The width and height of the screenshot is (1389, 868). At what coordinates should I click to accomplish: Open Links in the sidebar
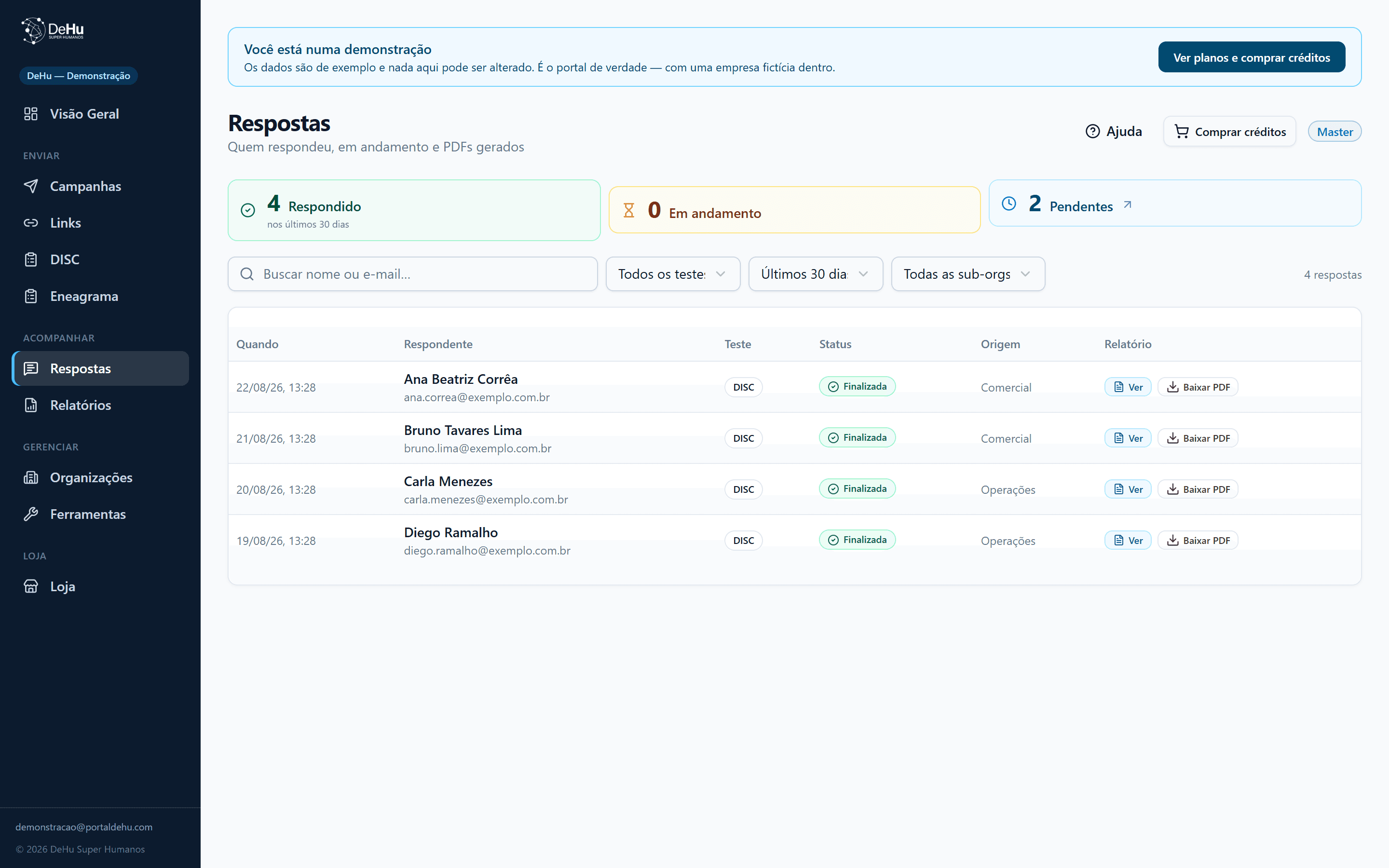coord(100,223)
